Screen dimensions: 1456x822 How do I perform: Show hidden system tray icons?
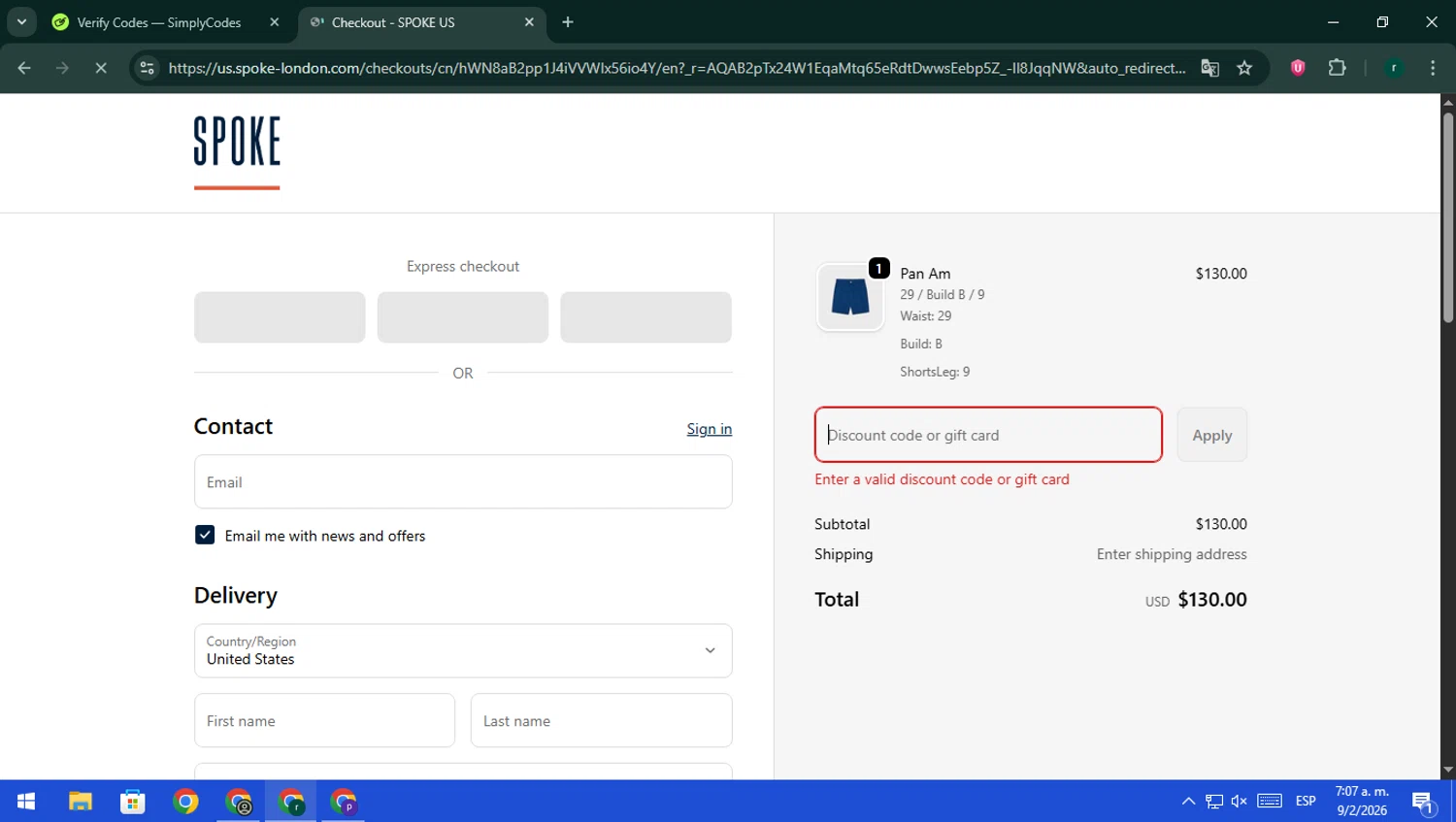click(1188, 802)
